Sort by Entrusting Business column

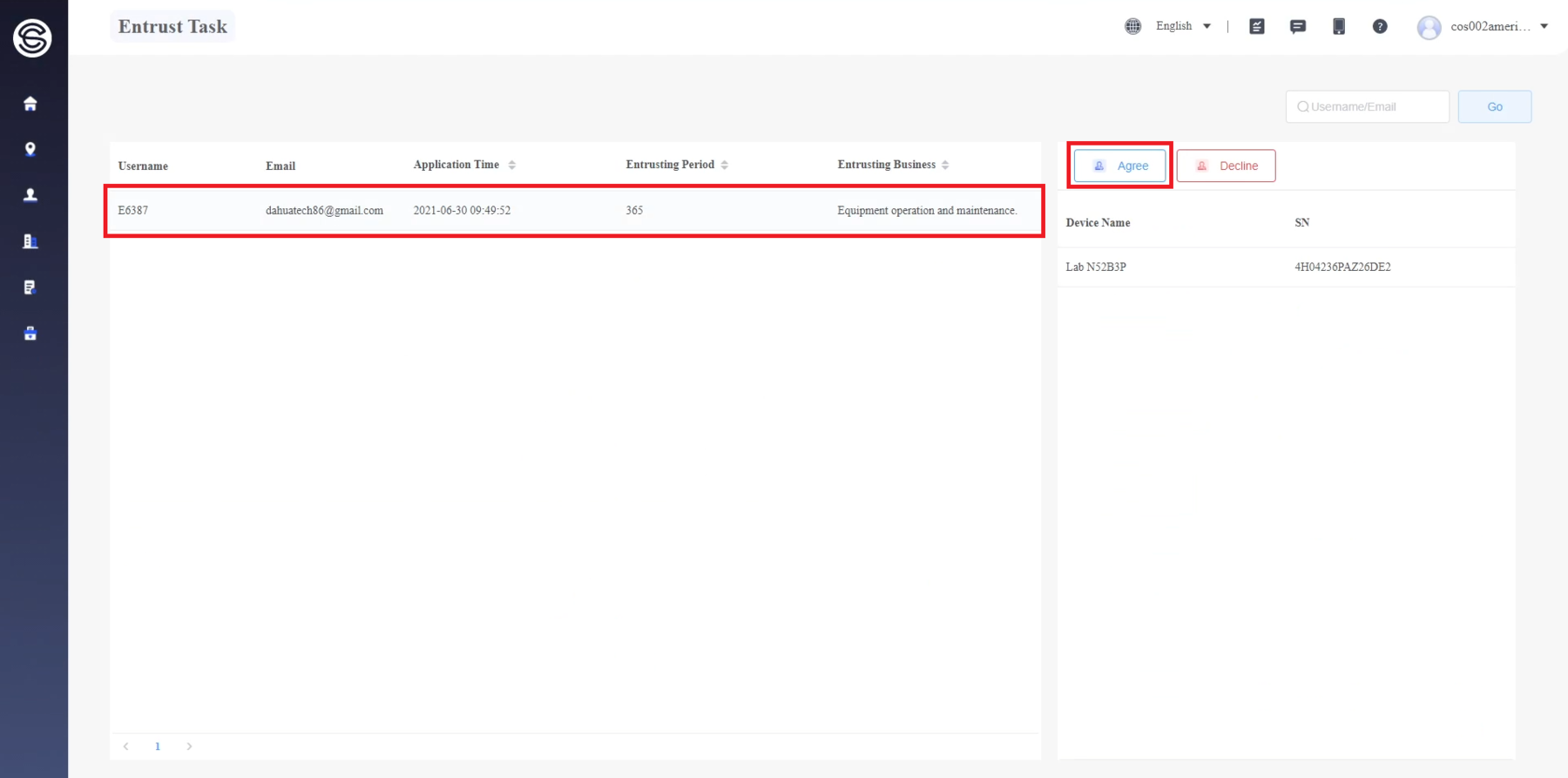945,165
